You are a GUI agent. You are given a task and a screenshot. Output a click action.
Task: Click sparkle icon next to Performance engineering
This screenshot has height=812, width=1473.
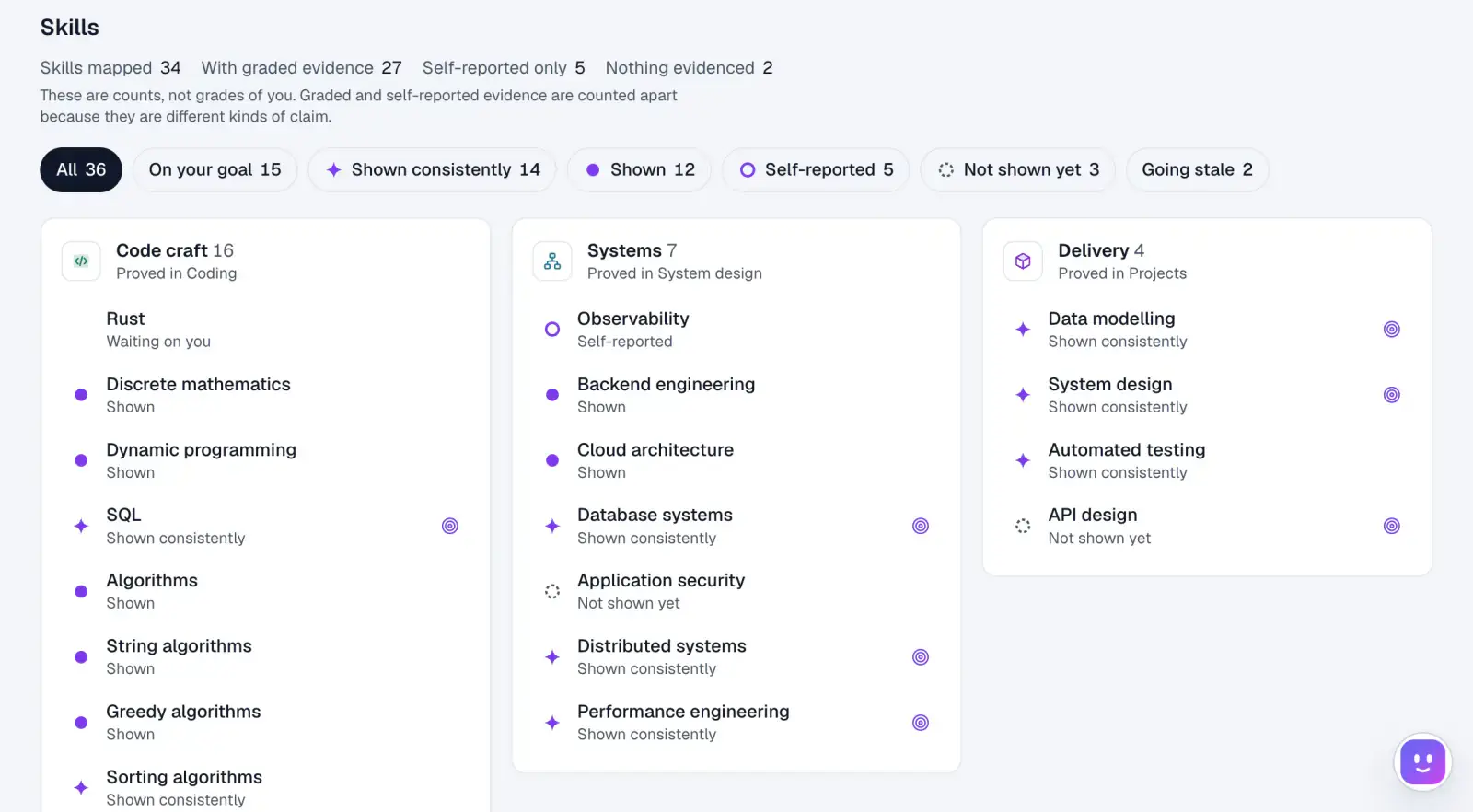coord(552,723)
